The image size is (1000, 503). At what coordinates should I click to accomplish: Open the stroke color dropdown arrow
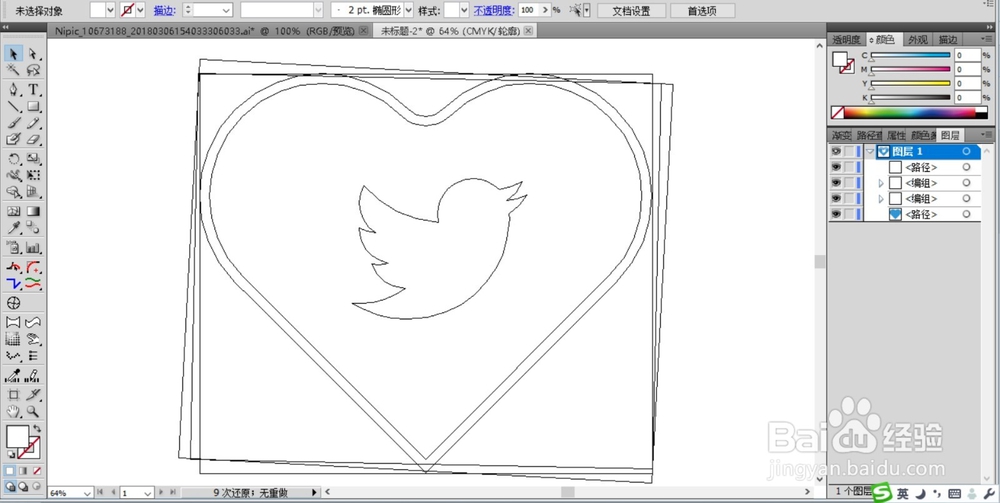140,10
